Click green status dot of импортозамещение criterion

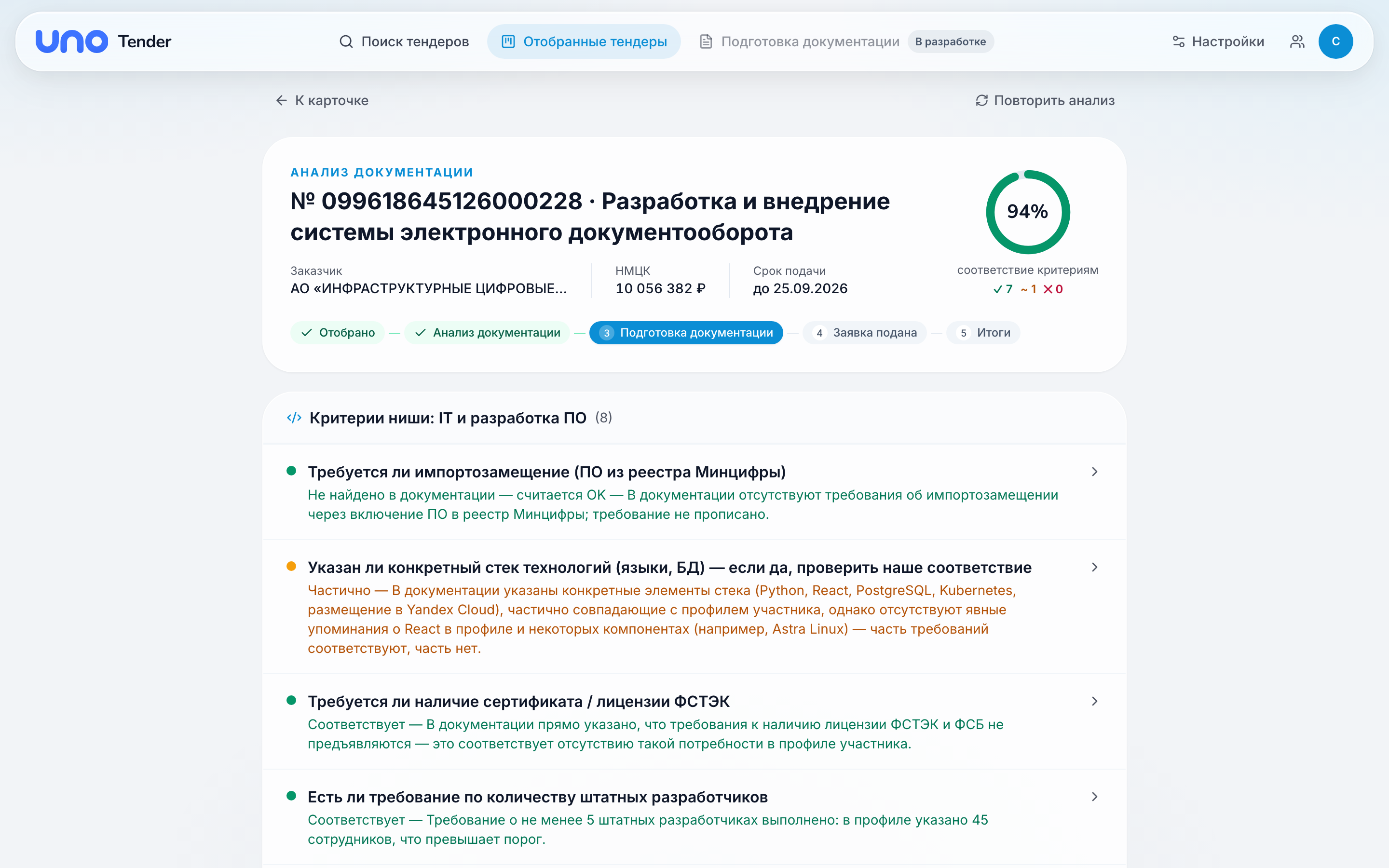point(291,471)
